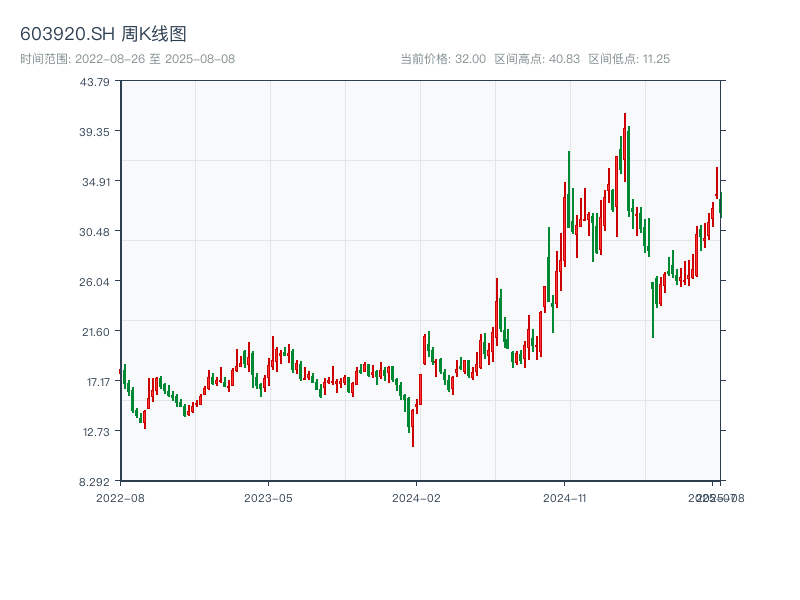
Task: Click the 2024-02 x-axis date label
Action: click(417, 497)
